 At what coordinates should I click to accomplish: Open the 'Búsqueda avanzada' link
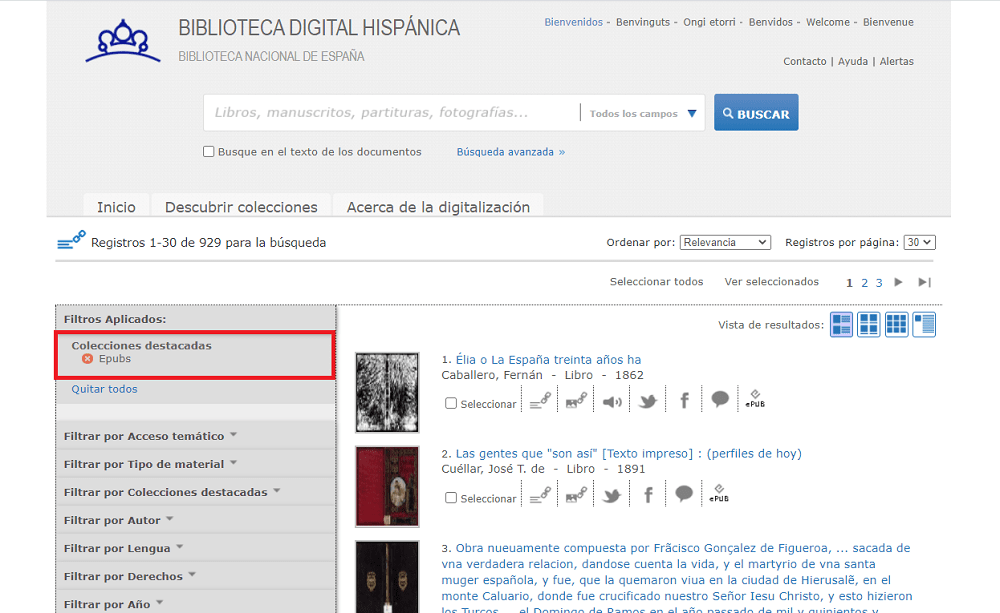pyautogui.click(x=511, y=152)
